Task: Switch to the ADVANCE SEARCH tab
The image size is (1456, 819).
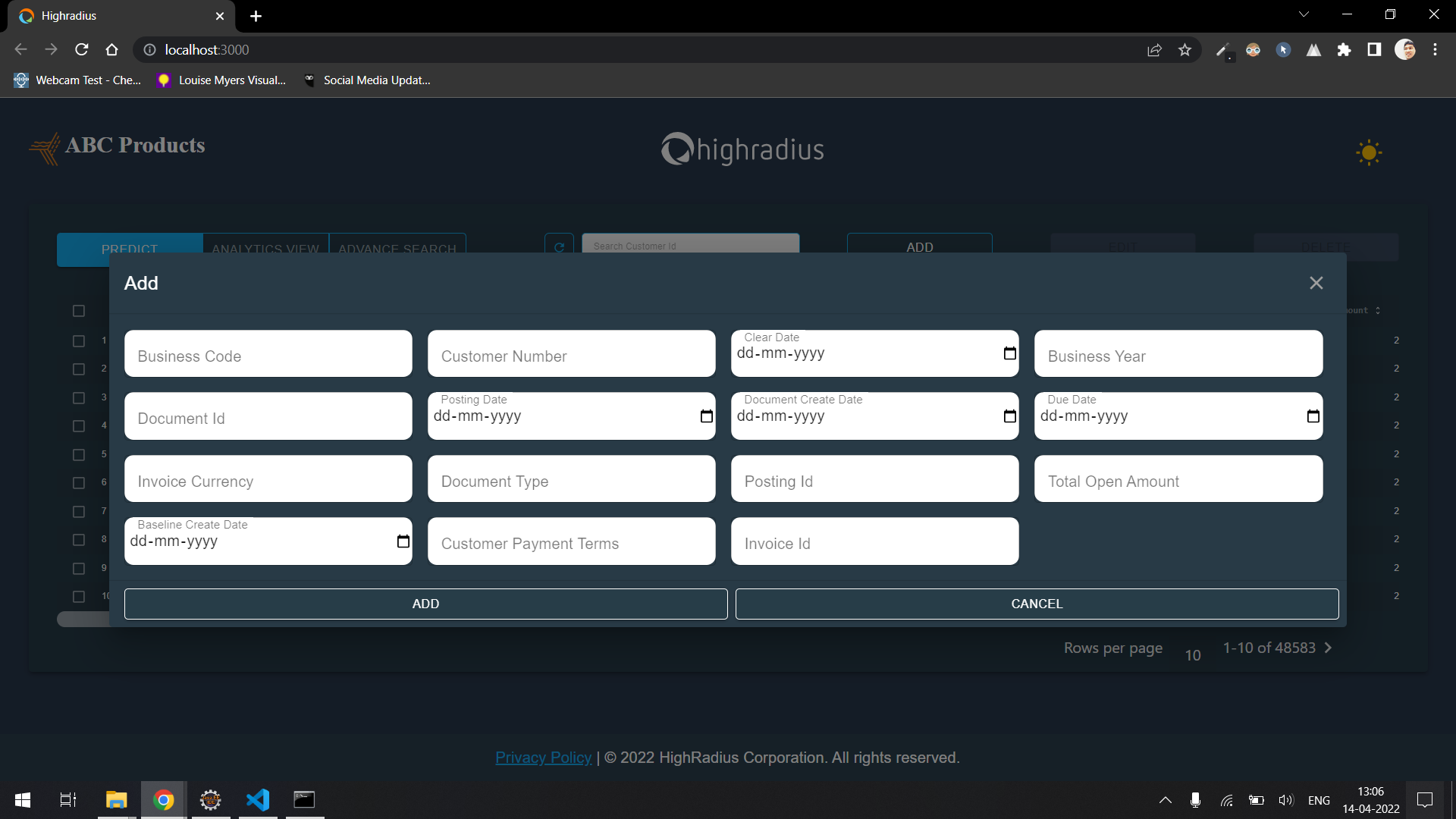Action: (397, 249)
